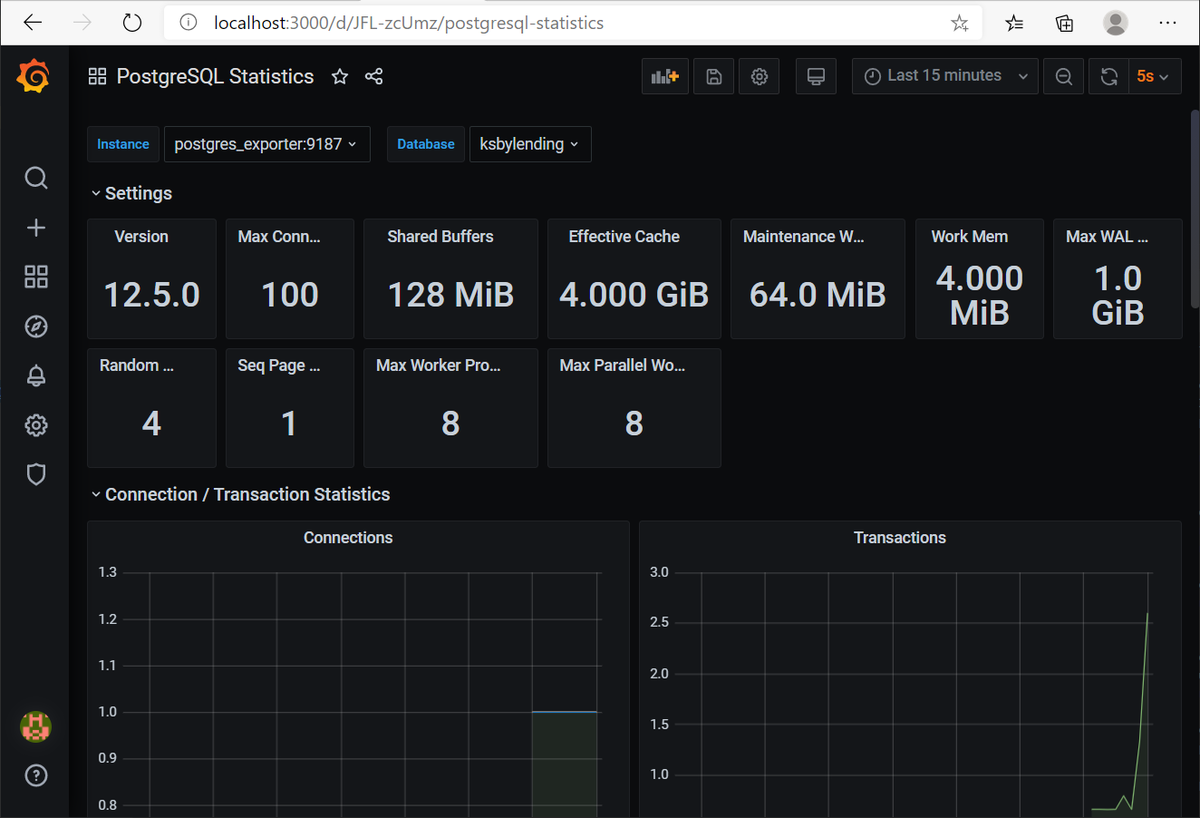Star the PostgreSQL Statistics dashboard
Viewport: 1200px width, 818px height.
tap(340, 77)
